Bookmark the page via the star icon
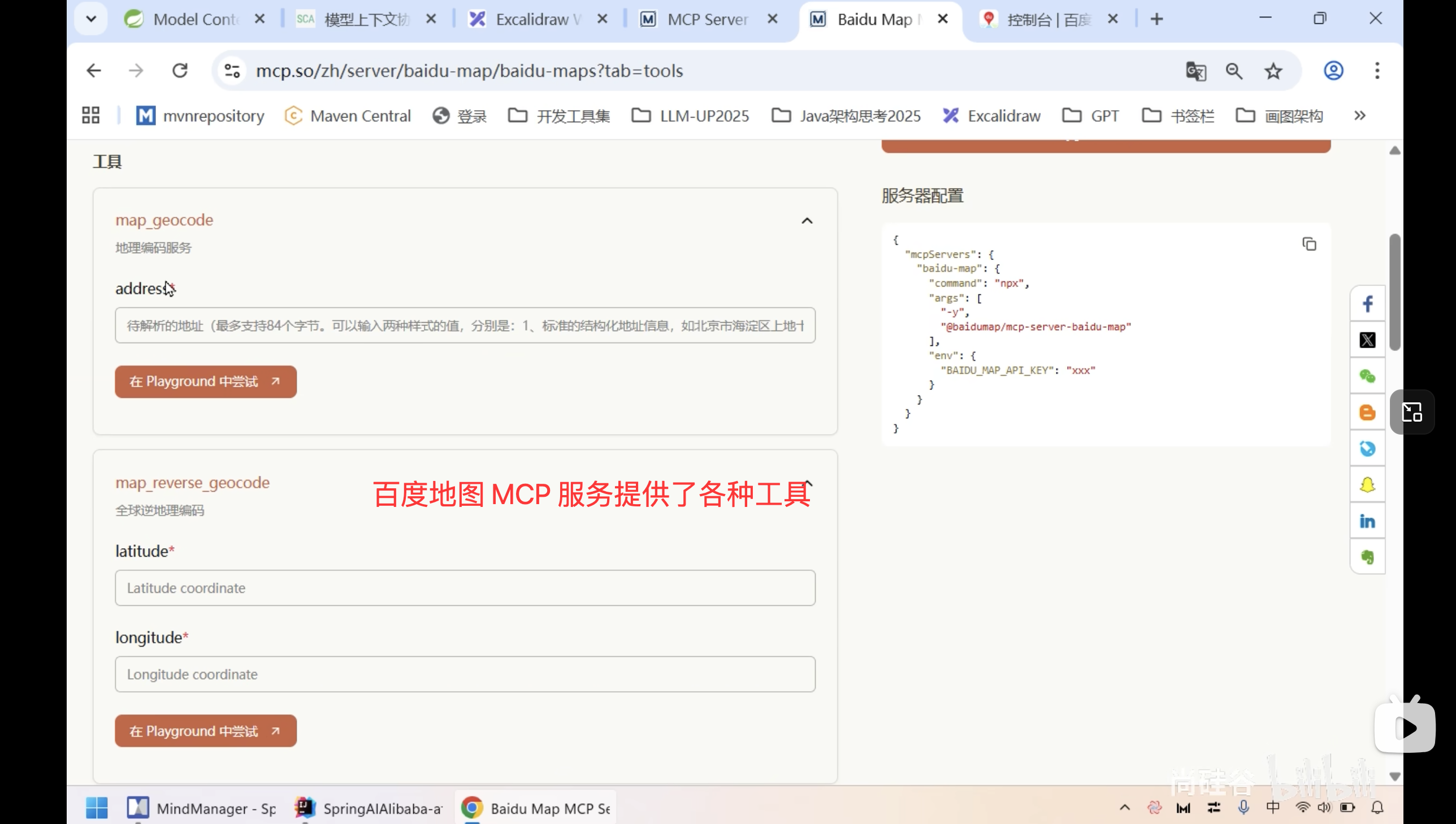1456x824 pixels. pyautogui.click(x=1273, y=70)
